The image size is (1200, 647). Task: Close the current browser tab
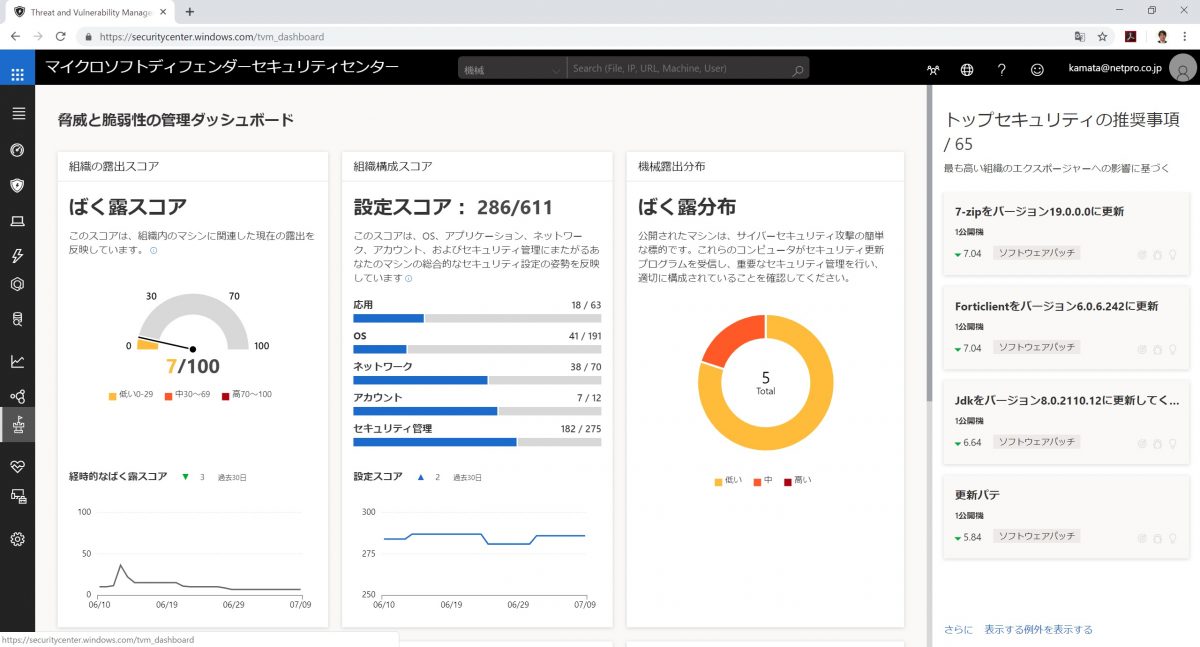162,11
